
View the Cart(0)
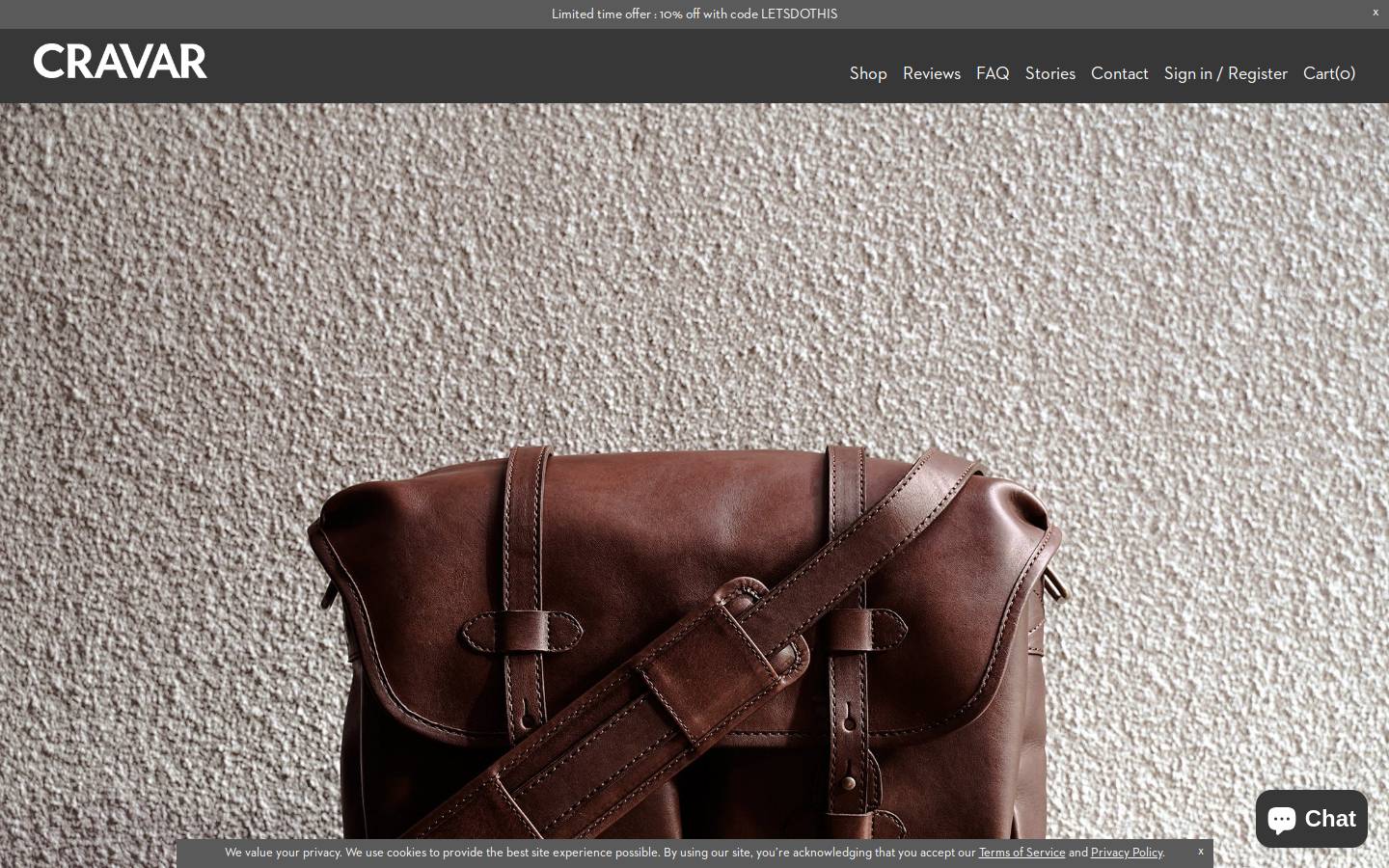pos(1329,73)
